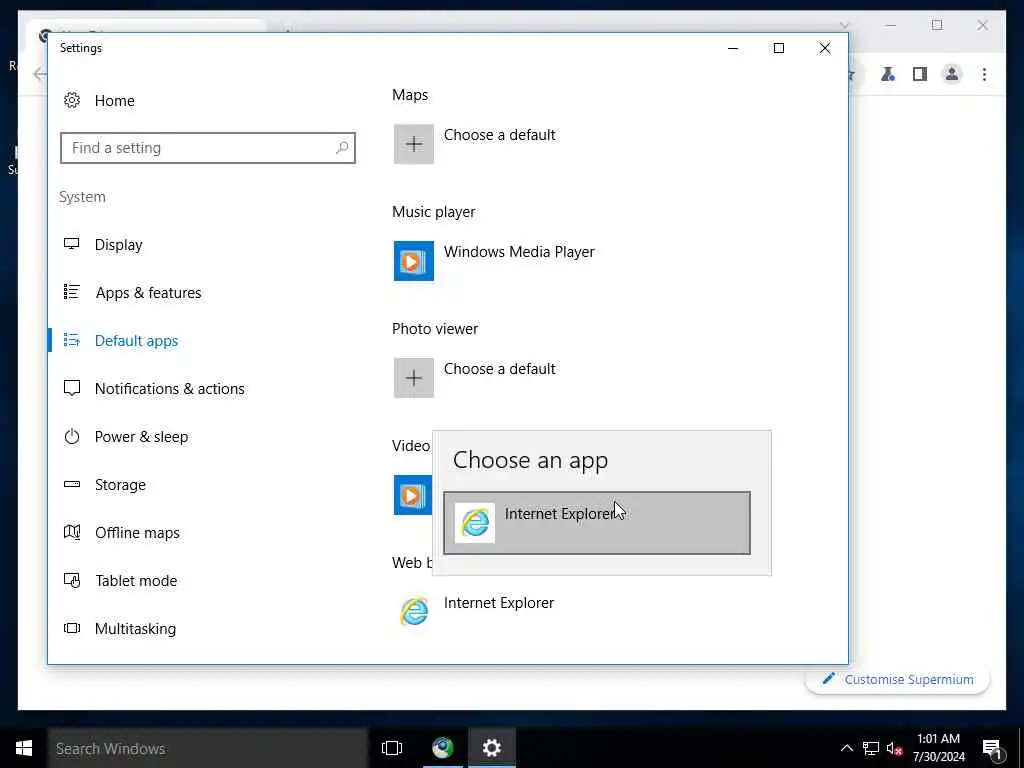1024x768 pixels.
Task: Select Notifications & actions in the sidebar
Action: point(169,389)
